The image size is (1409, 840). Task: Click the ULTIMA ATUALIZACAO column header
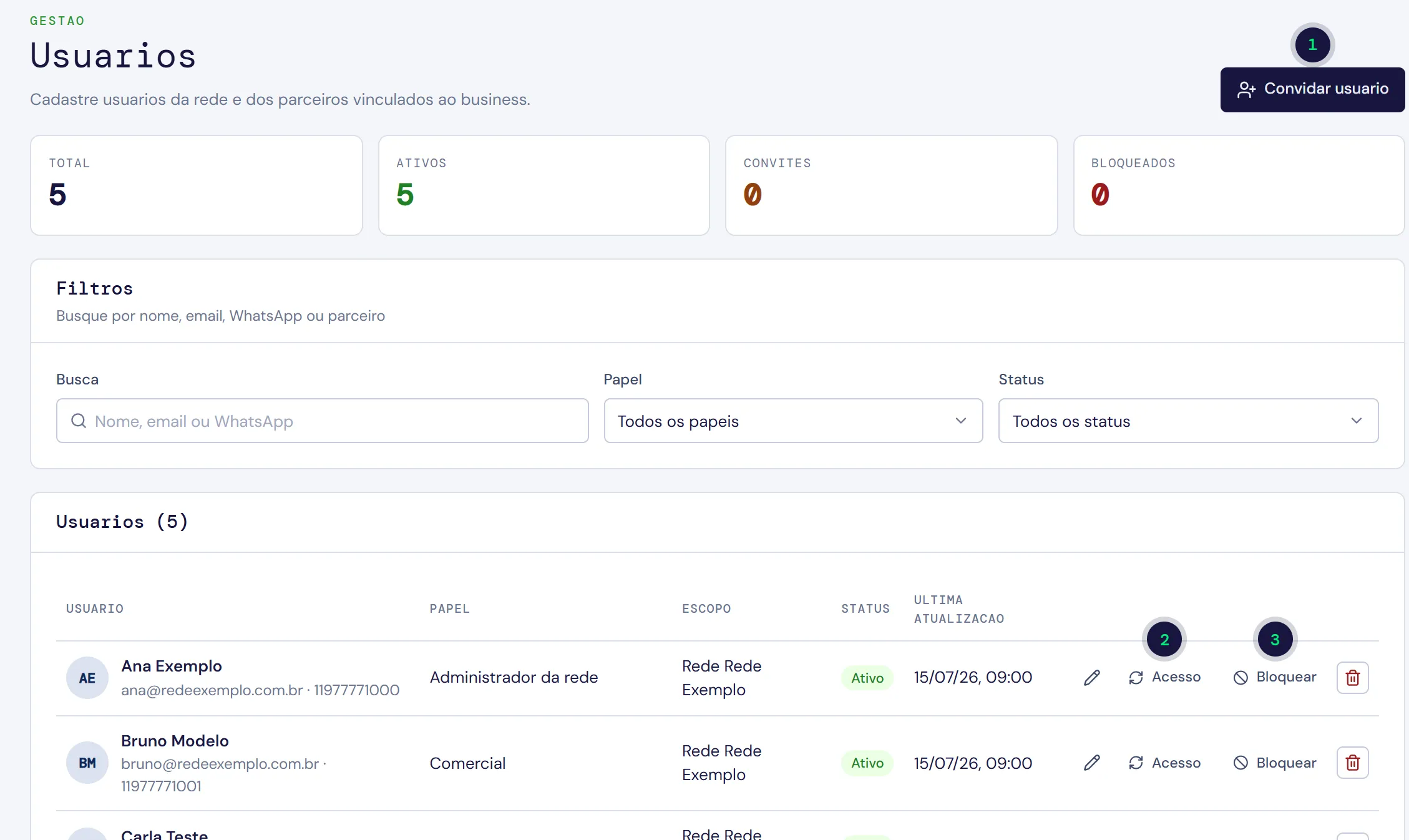click(x=959, y=610)
